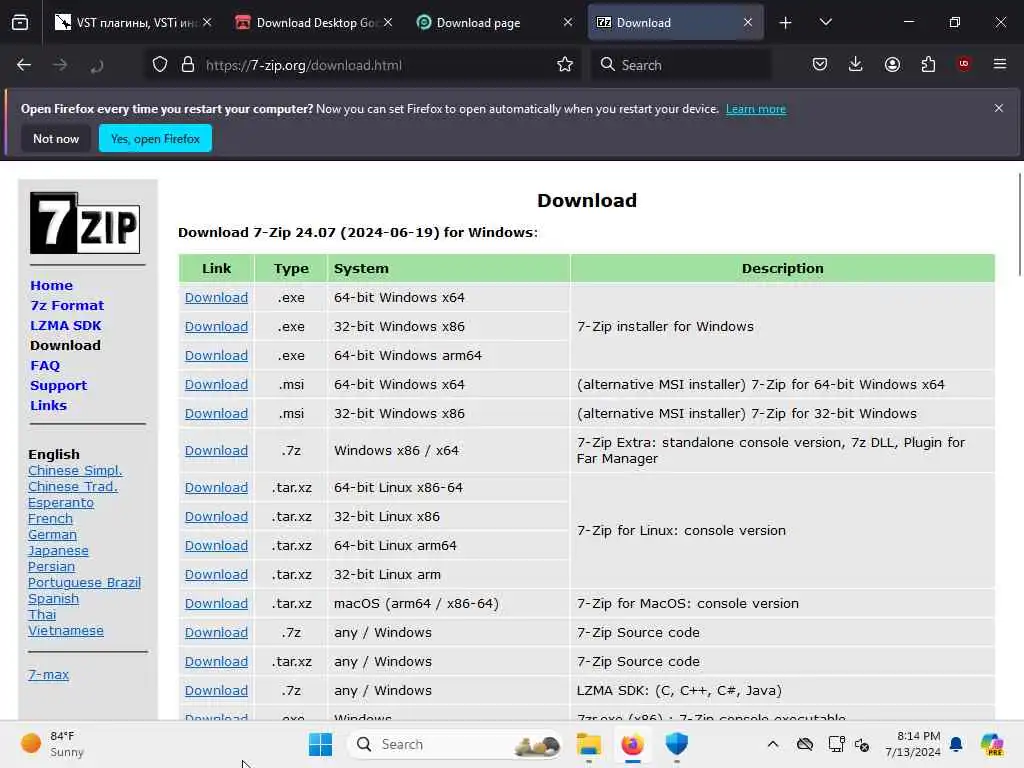Open LZMA SDK in the sidebar
This screenshot has height=768, width=1024.
click(65, 325)
